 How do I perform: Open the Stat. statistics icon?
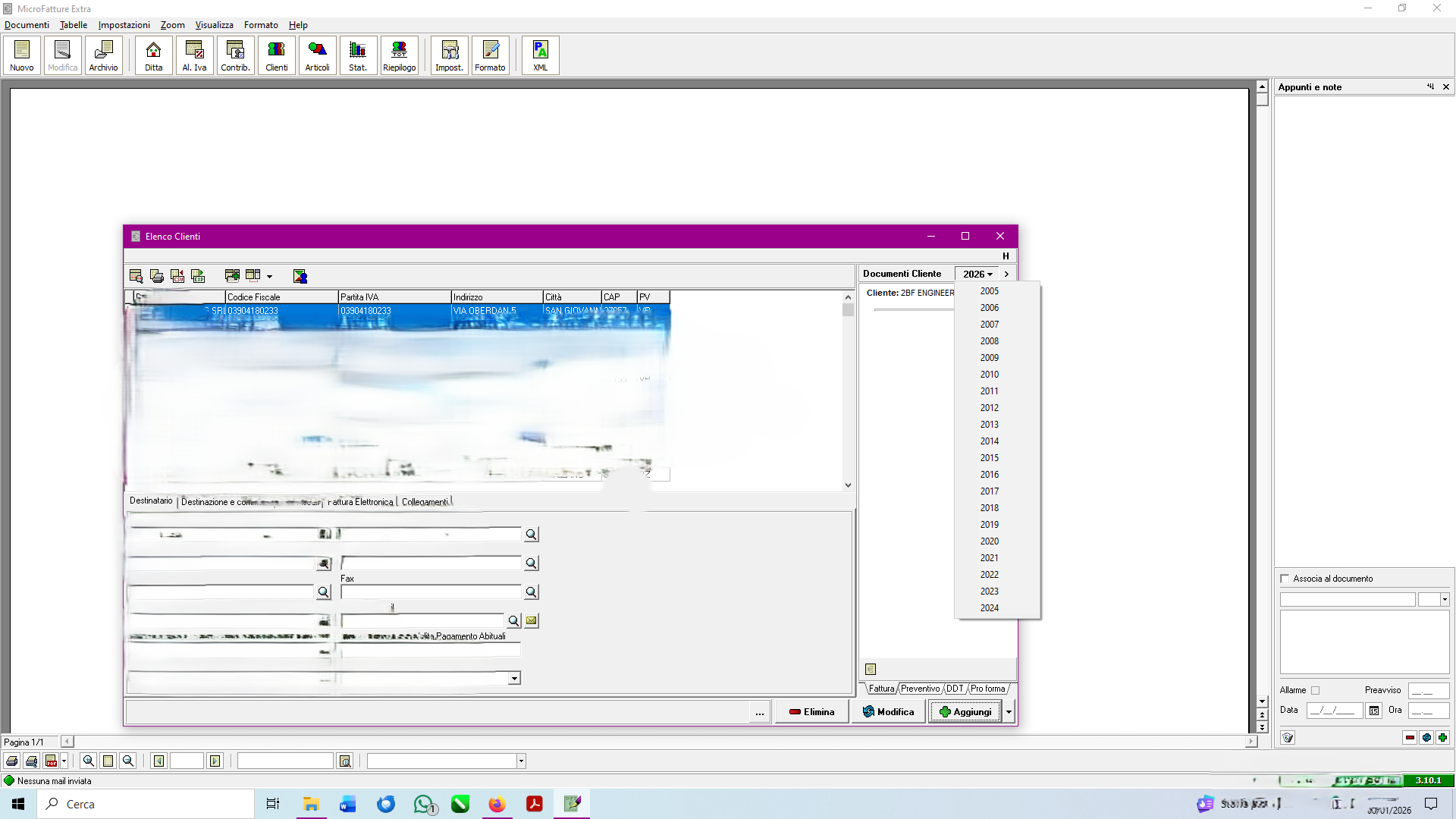coord(358,55)
